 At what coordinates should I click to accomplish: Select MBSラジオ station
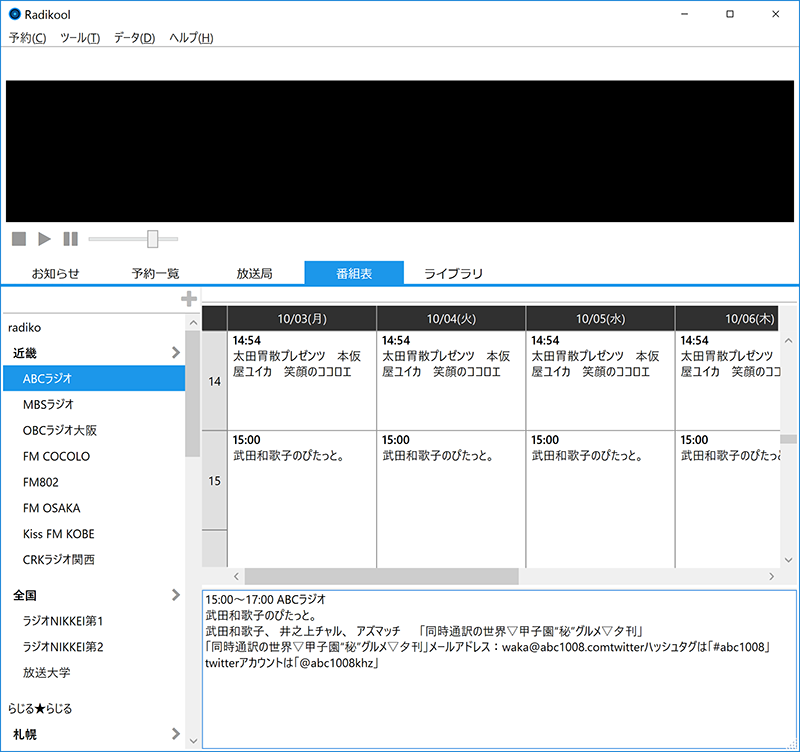point(94,404)
